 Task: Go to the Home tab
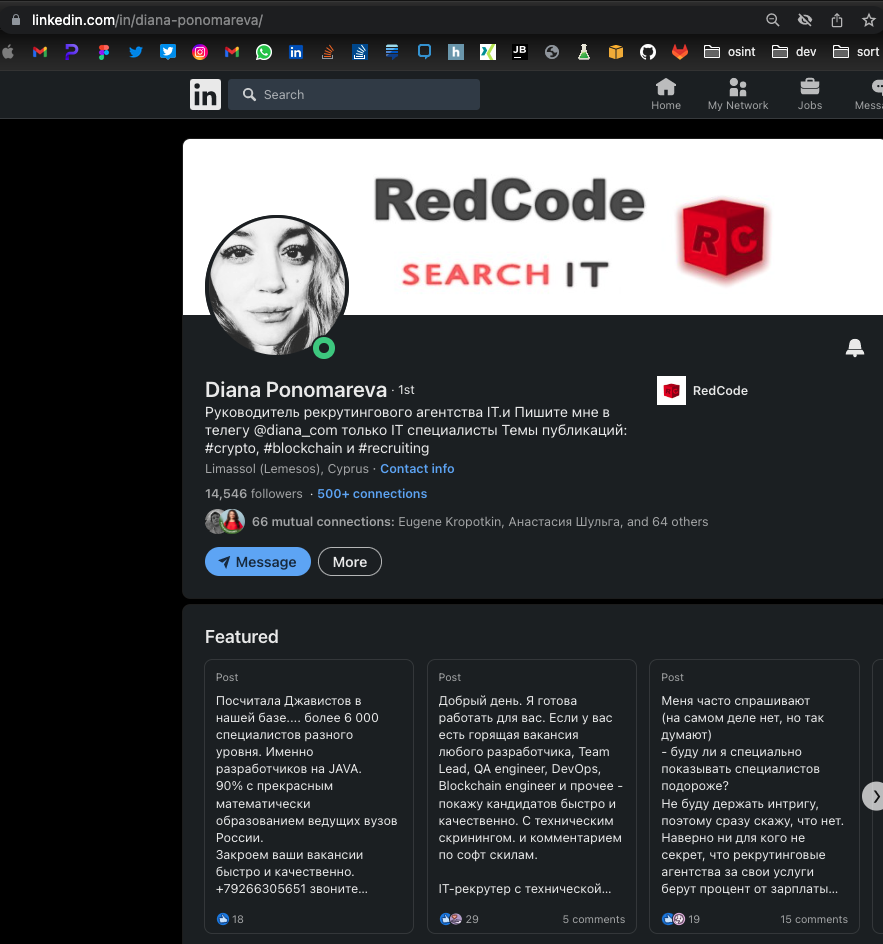(666, 95)
